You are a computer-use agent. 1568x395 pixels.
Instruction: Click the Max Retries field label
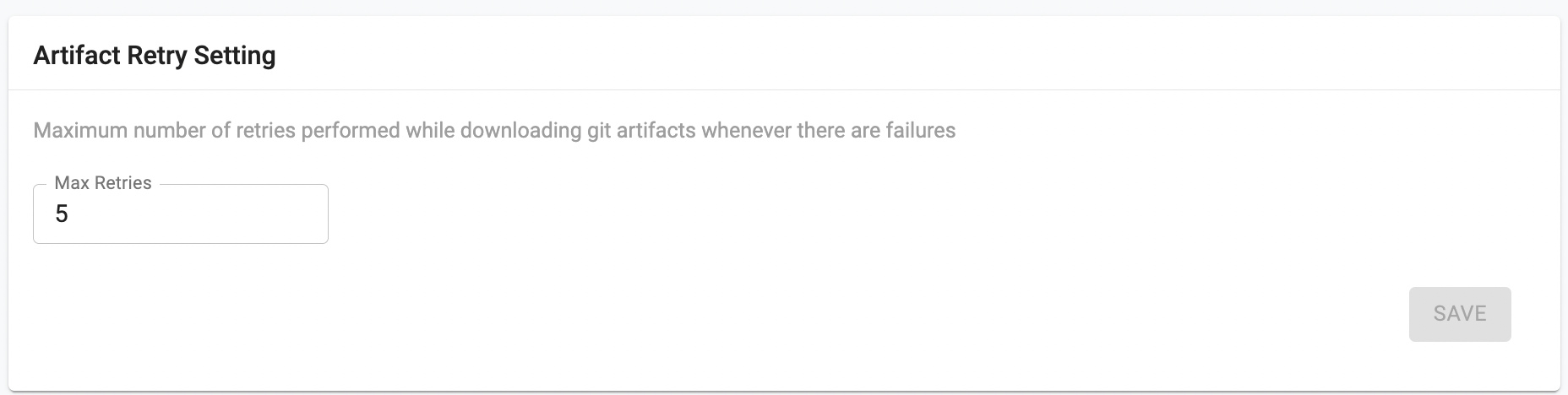coord(103,183)
